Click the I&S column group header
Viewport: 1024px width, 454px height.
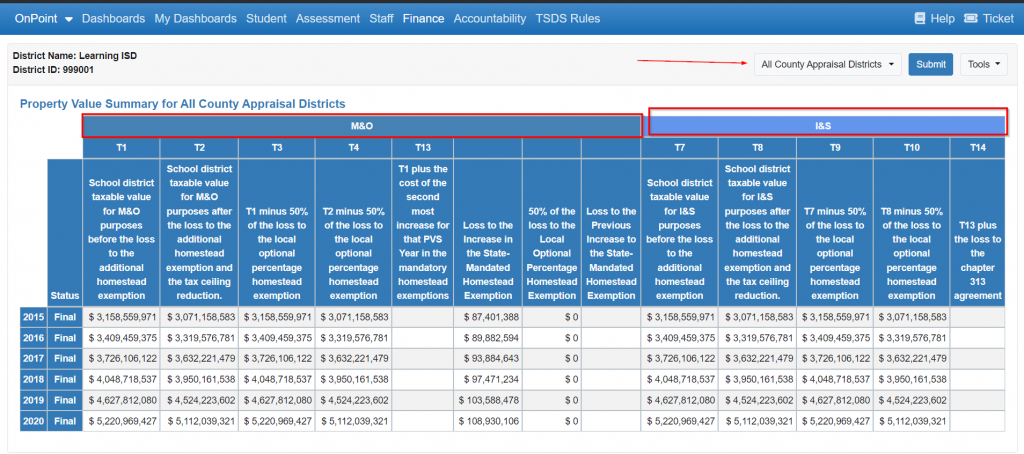pyautogui.click(x=823, y=126)
